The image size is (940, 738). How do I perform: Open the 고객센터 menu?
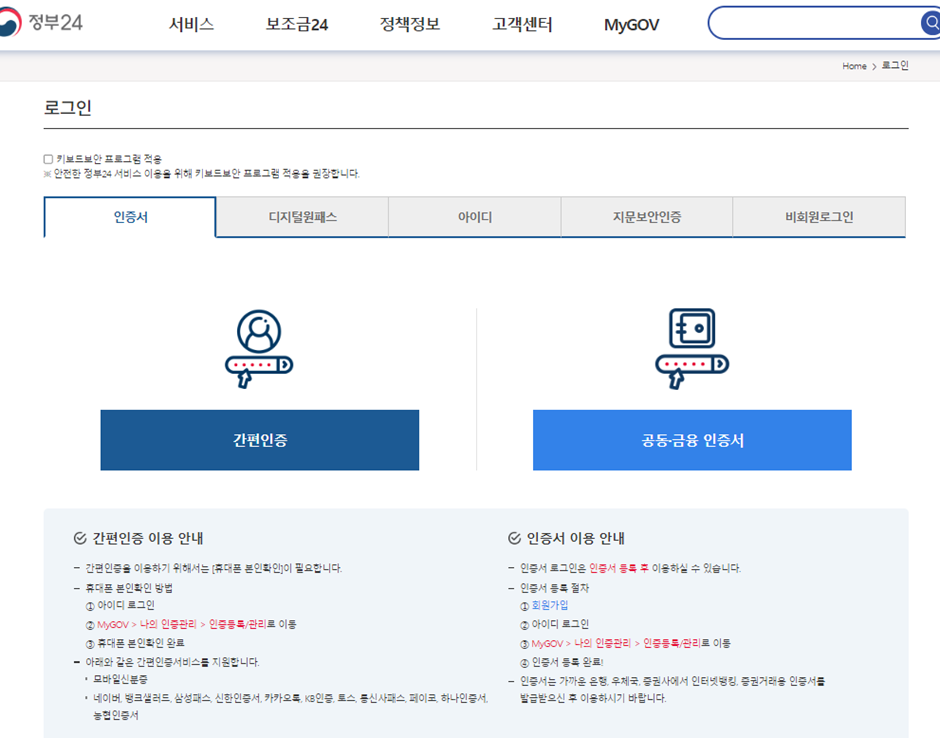tap(521, 24)
